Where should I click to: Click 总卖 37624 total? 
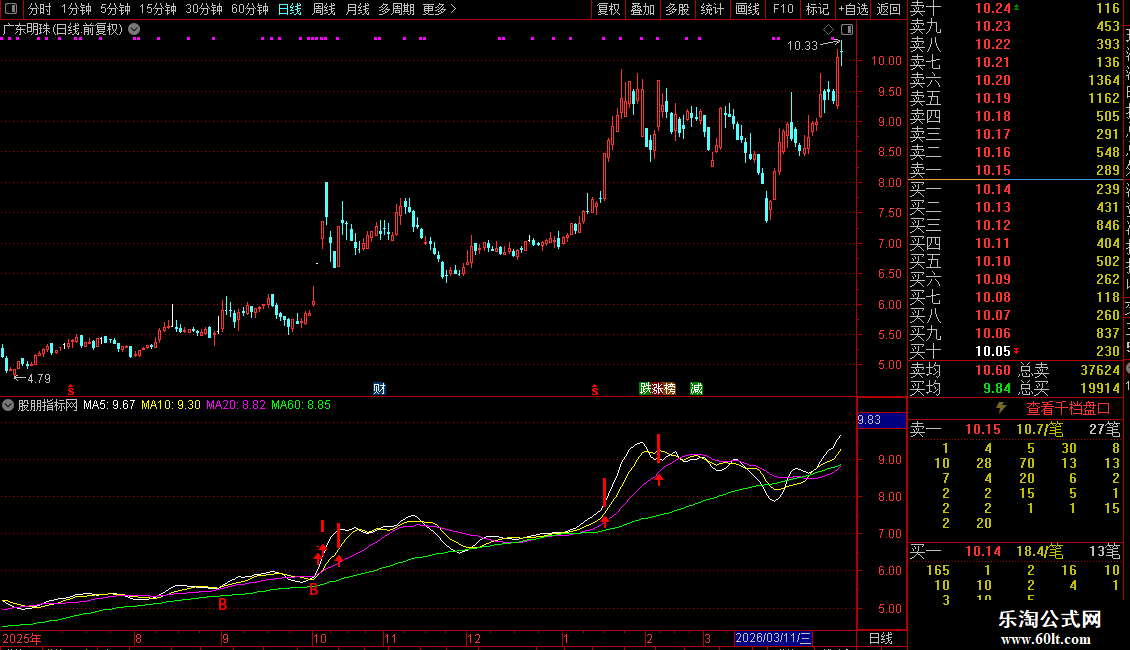(1069, 370)
